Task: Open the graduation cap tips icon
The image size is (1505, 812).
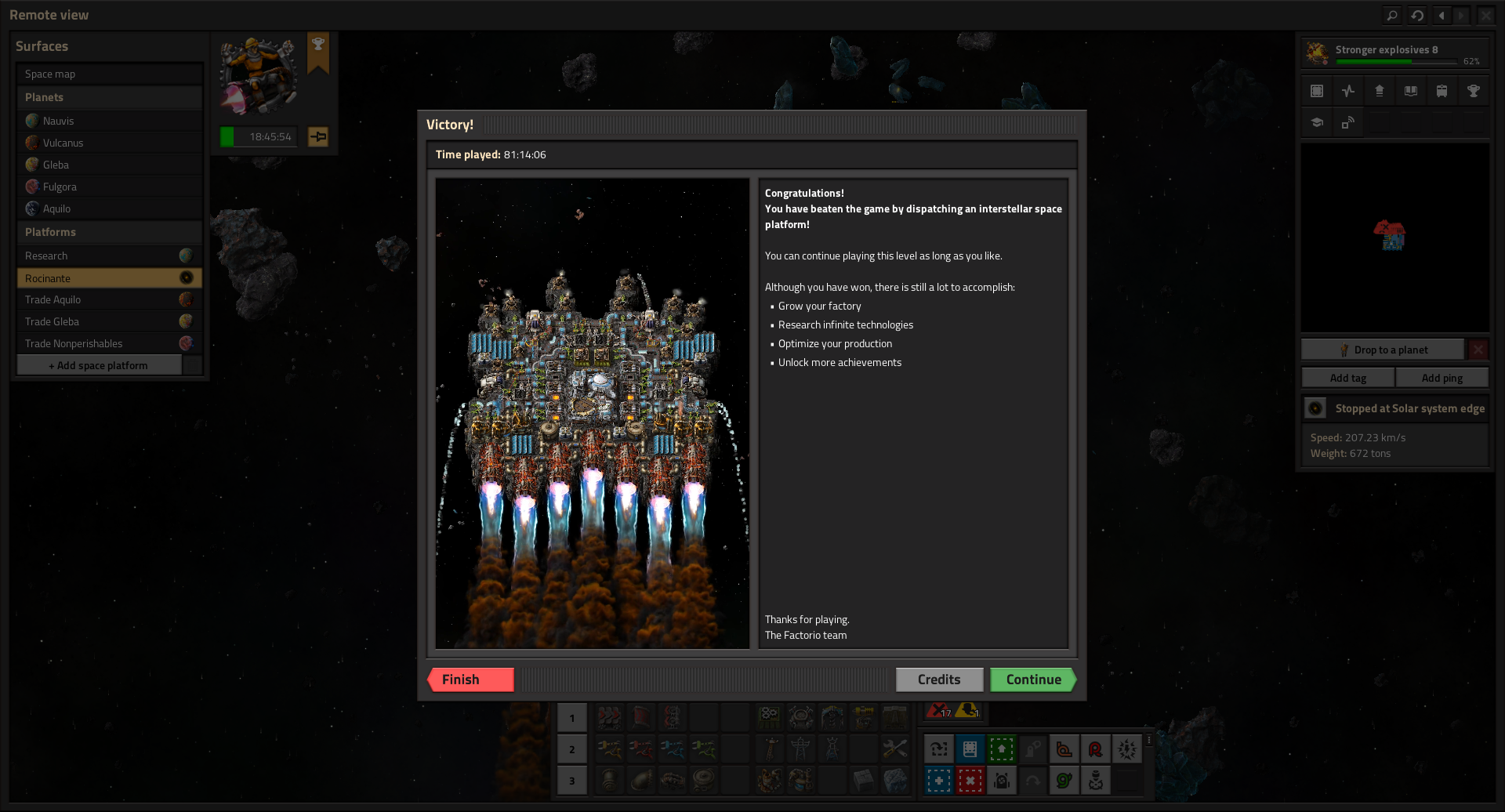Action: tap(1317, 122)
